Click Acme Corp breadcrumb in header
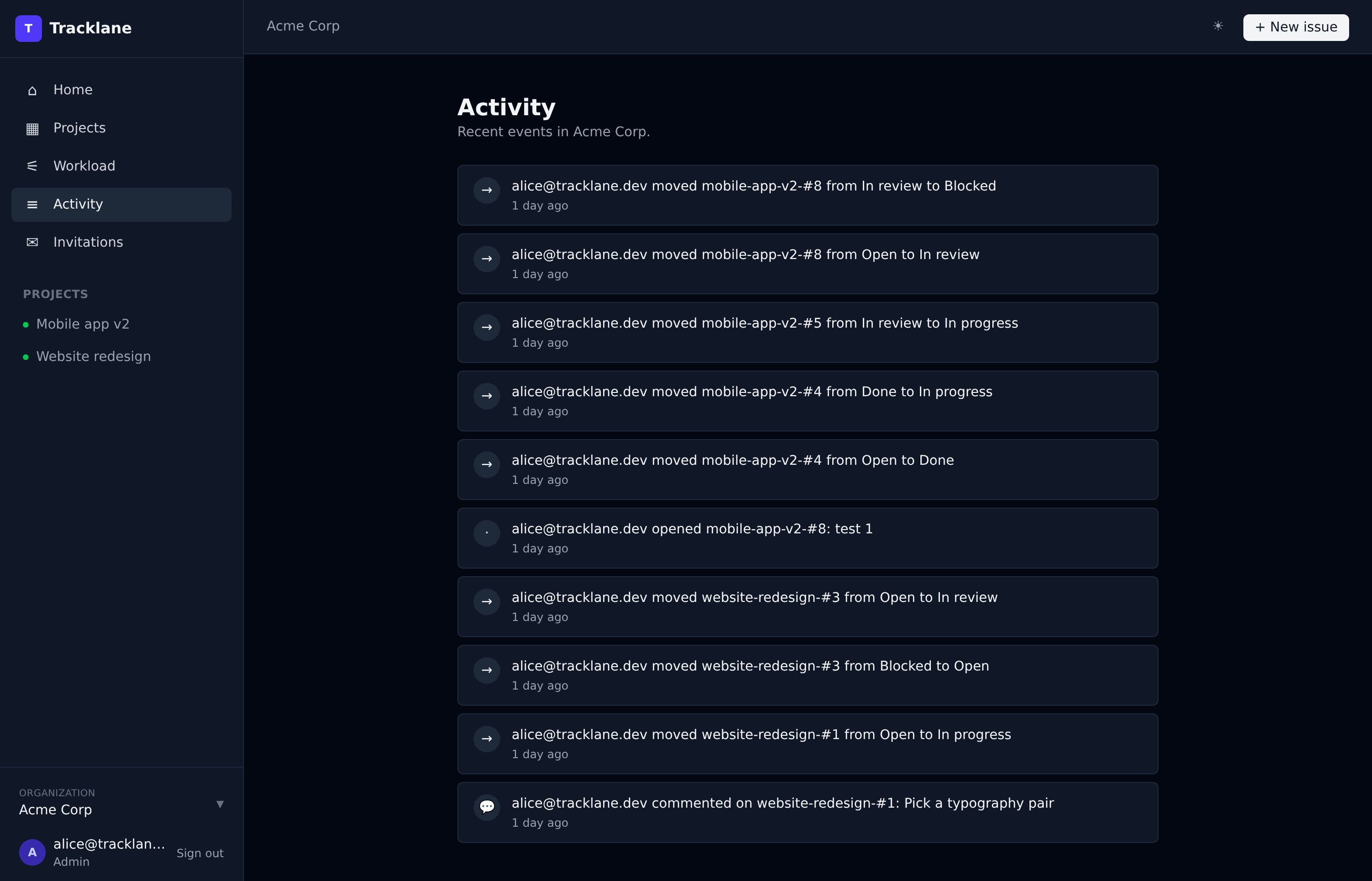 303,26
